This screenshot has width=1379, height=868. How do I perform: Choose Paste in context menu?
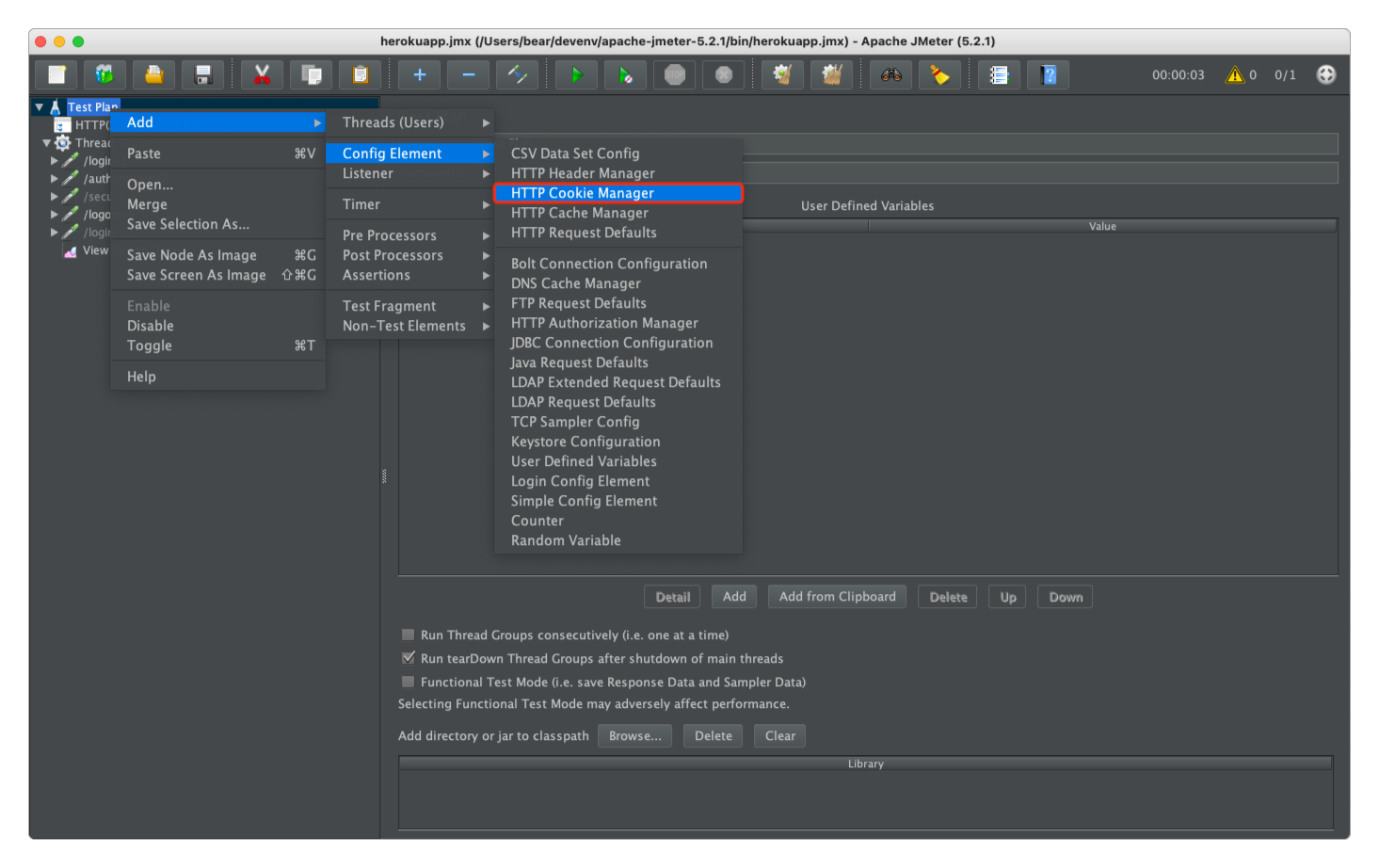coord(217,153)
